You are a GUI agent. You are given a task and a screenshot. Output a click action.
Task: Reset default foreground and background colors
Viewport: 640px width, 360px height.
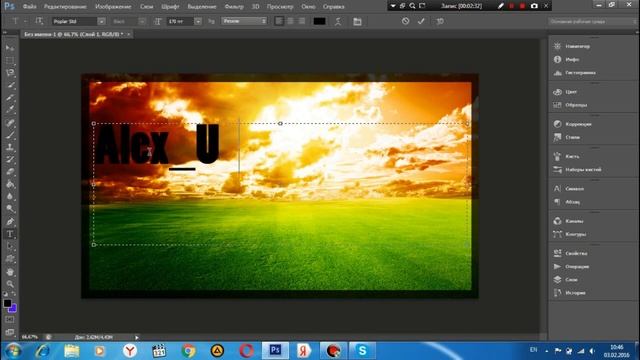click(x=5, y=294)
